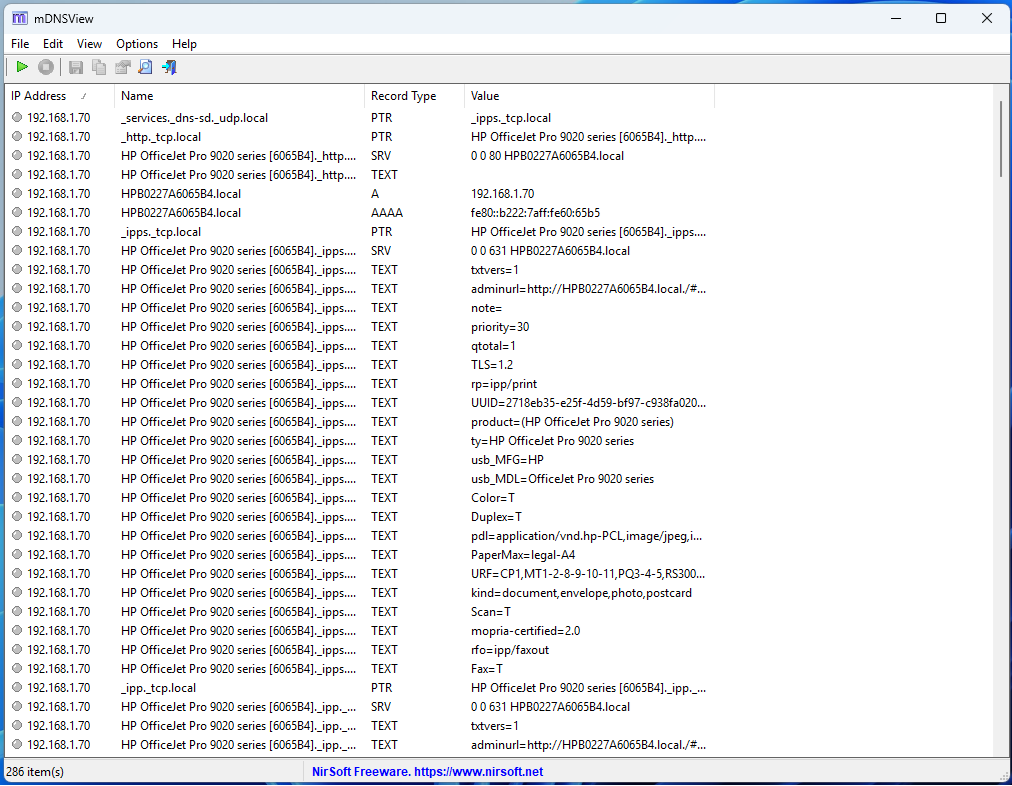This screenshot has width=1012, height=786.
Task: Sort by the IP Address column header
Action: 59,96
